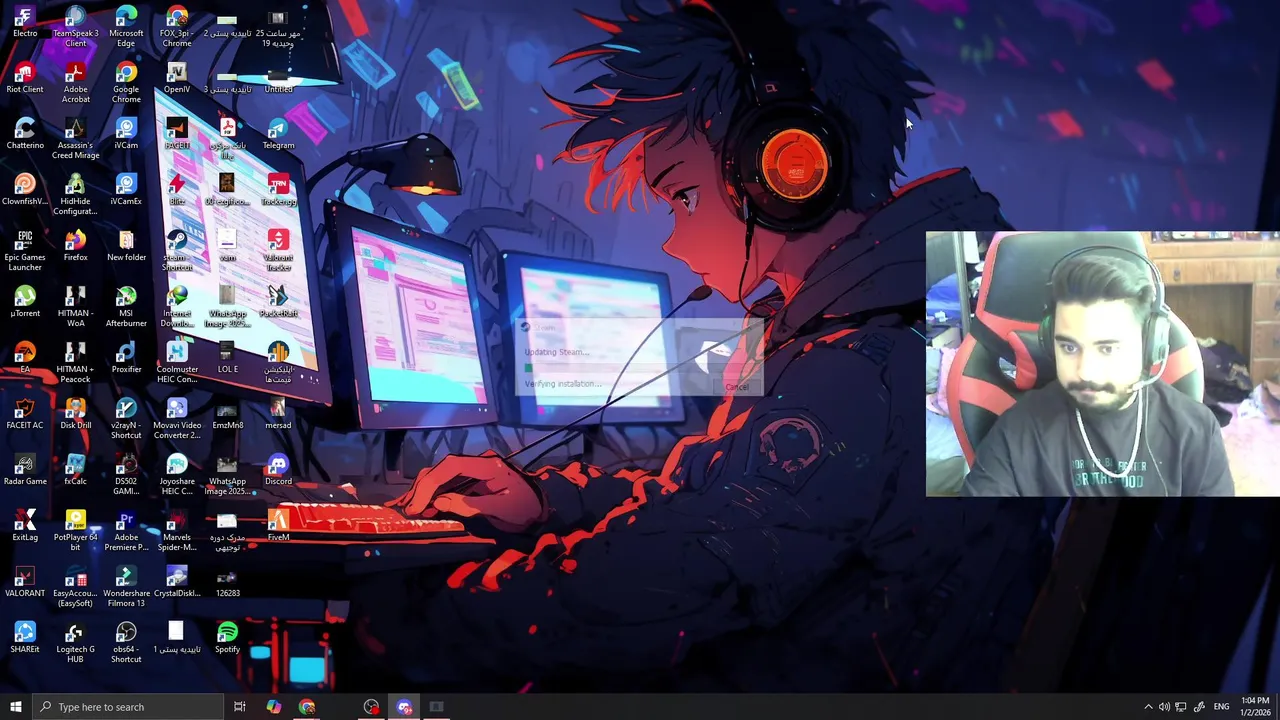Open the mersad image file

(x=278, y=414)
